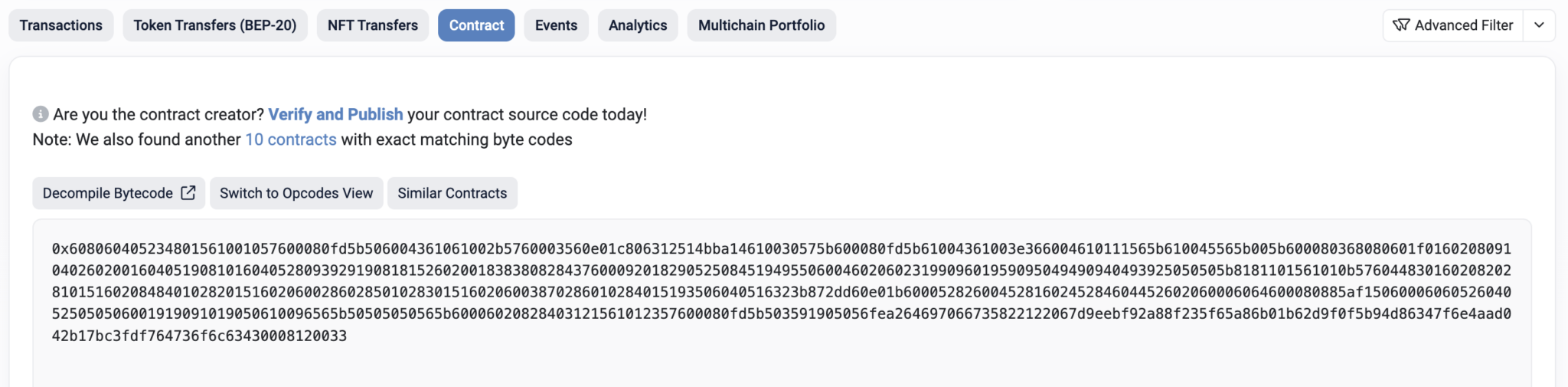The width and height of the screenshot is (1568, 387).
Task: Click the 'Are you the contract creator?' text
Action: coord(158,114)
